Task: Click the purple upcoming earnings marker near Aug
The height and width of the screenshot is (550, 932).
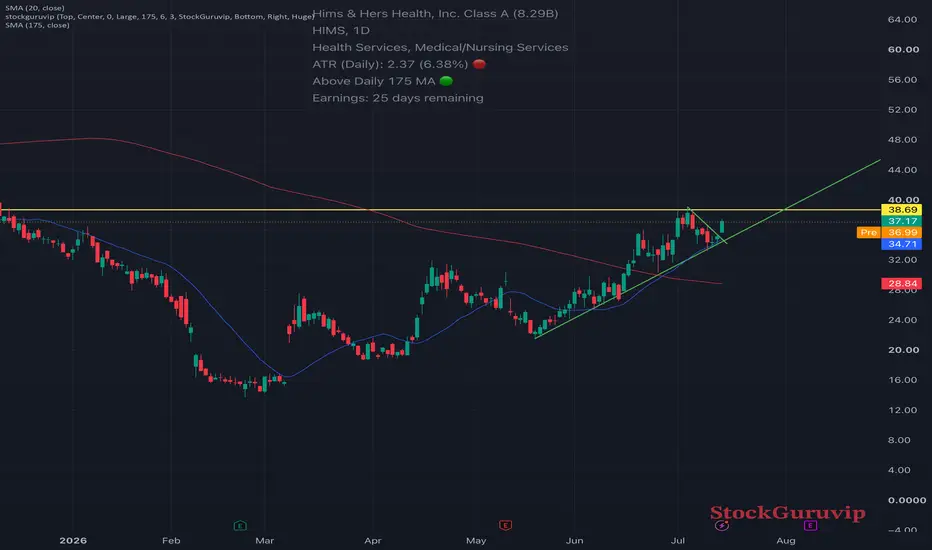Action: pyautogui.click(x=810, y=526)
